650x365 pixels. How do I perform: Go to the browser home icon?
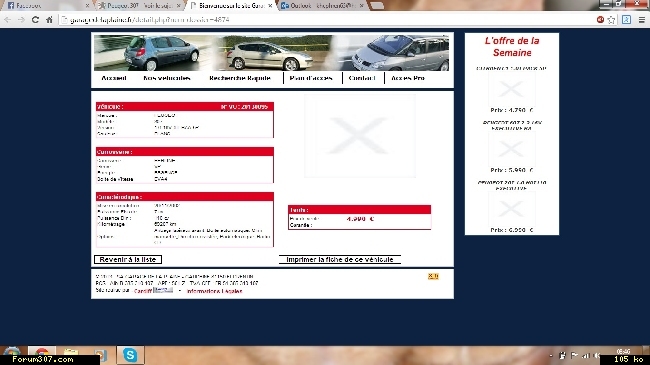click(x=49, y=19)
